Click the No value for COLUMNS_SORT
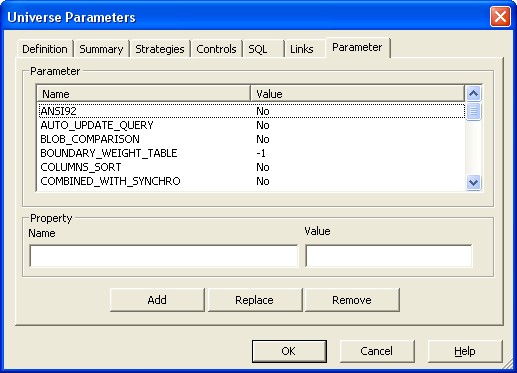The image size is (517, 373). click(263, 167)
